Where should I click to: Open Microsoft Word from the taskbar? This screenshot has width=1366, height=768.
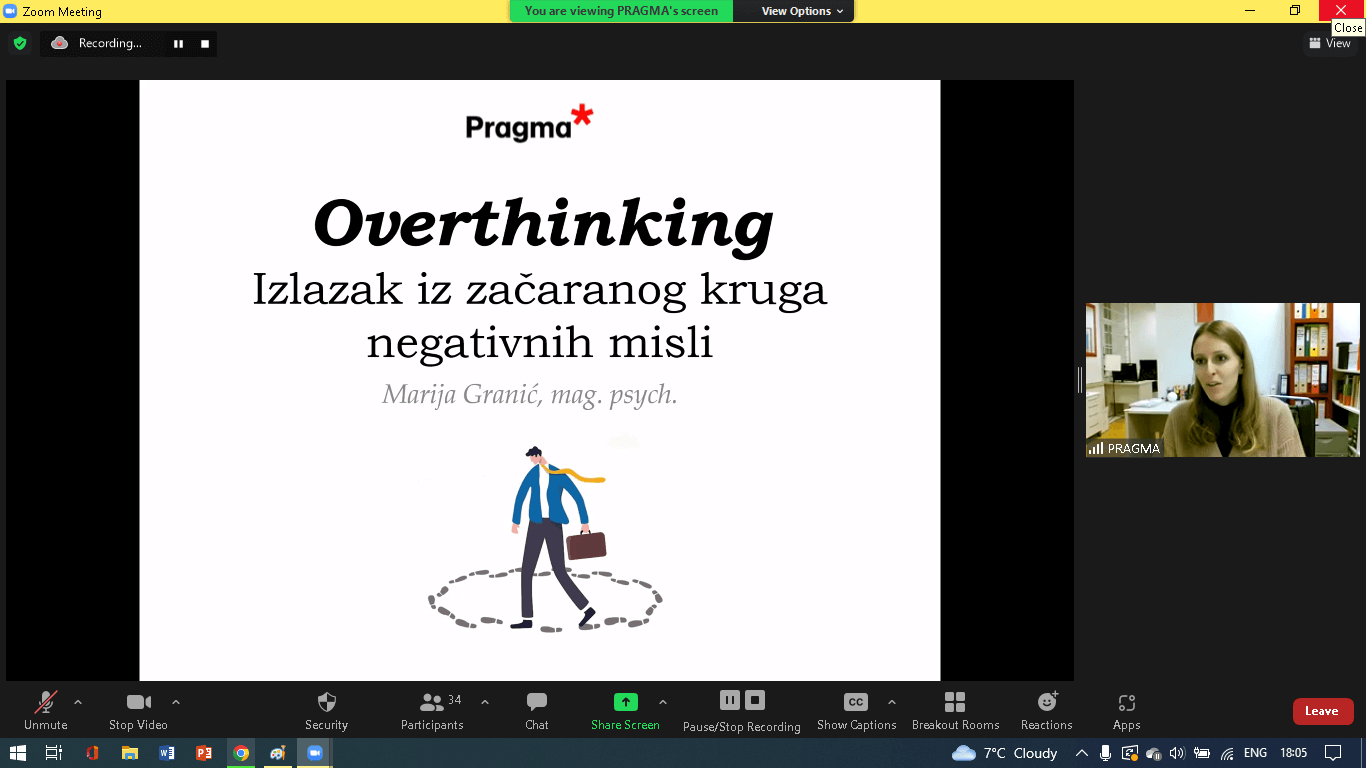(167, 753)
